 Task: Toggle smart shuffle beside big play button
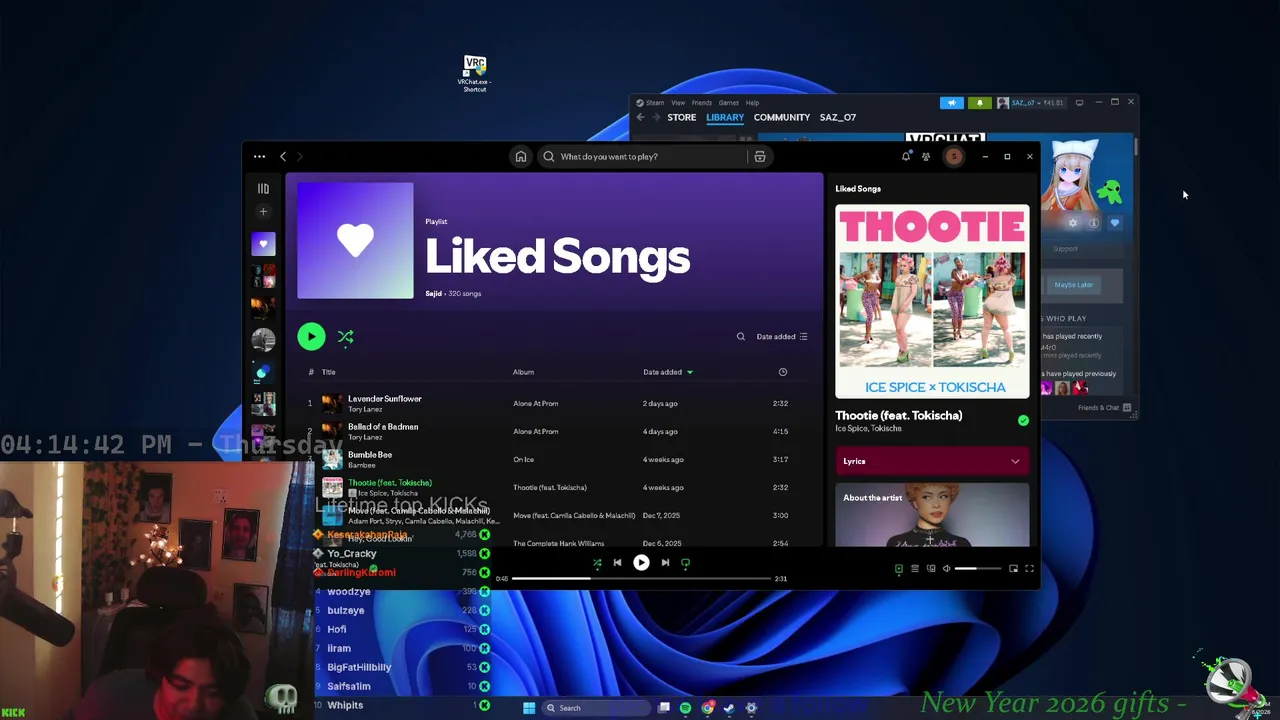point(345,337)
